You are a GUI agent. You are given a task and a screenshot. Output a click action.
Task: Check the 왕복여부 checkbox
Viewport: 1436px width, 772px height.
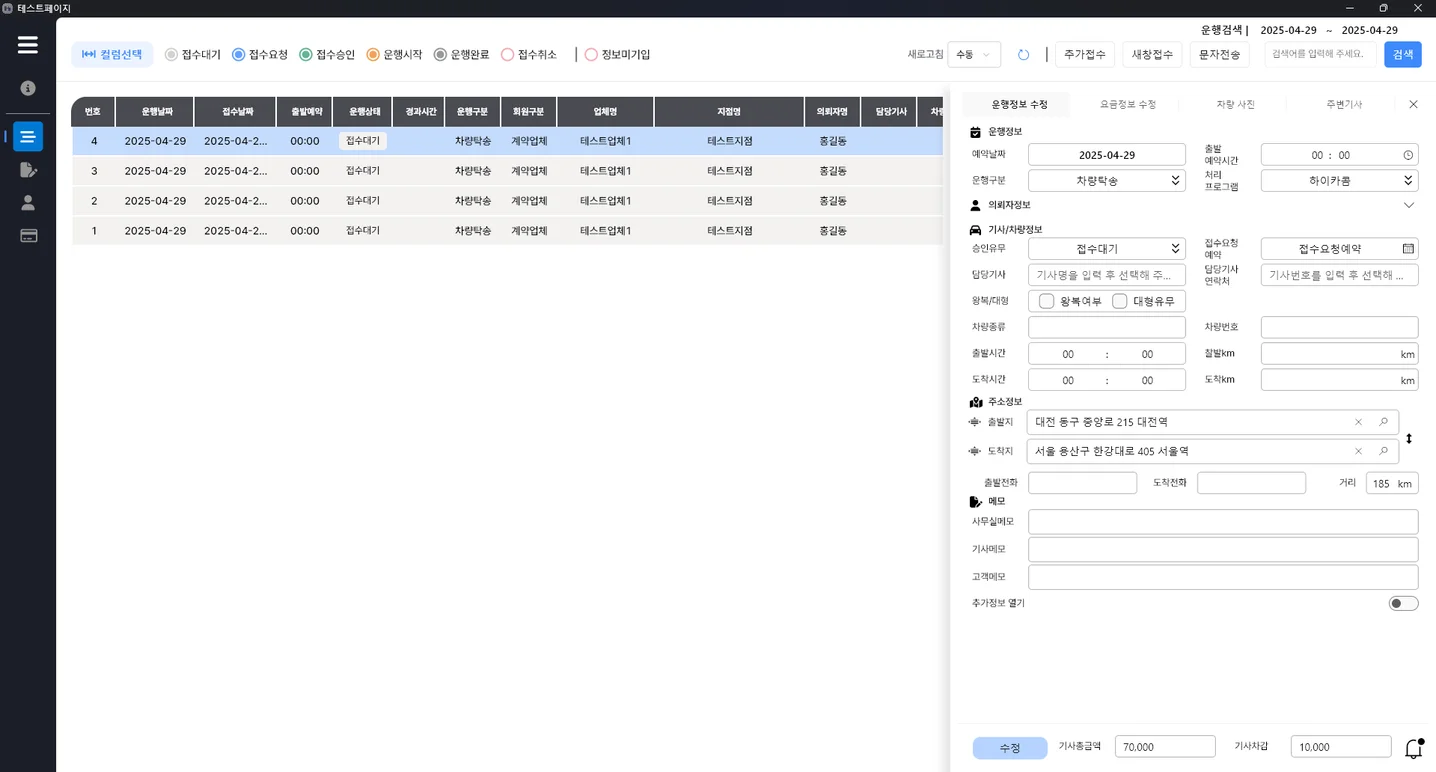[1047, 301]
